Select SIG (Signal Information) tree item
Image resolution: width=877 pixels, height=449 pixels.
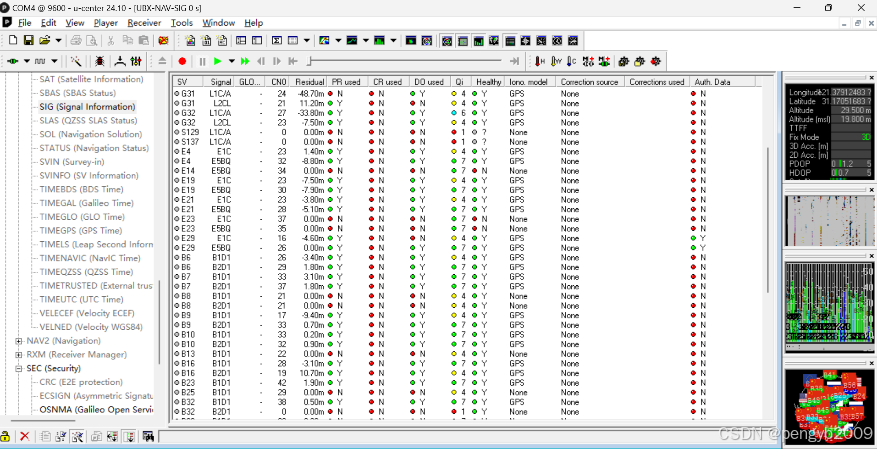(87, 107)
